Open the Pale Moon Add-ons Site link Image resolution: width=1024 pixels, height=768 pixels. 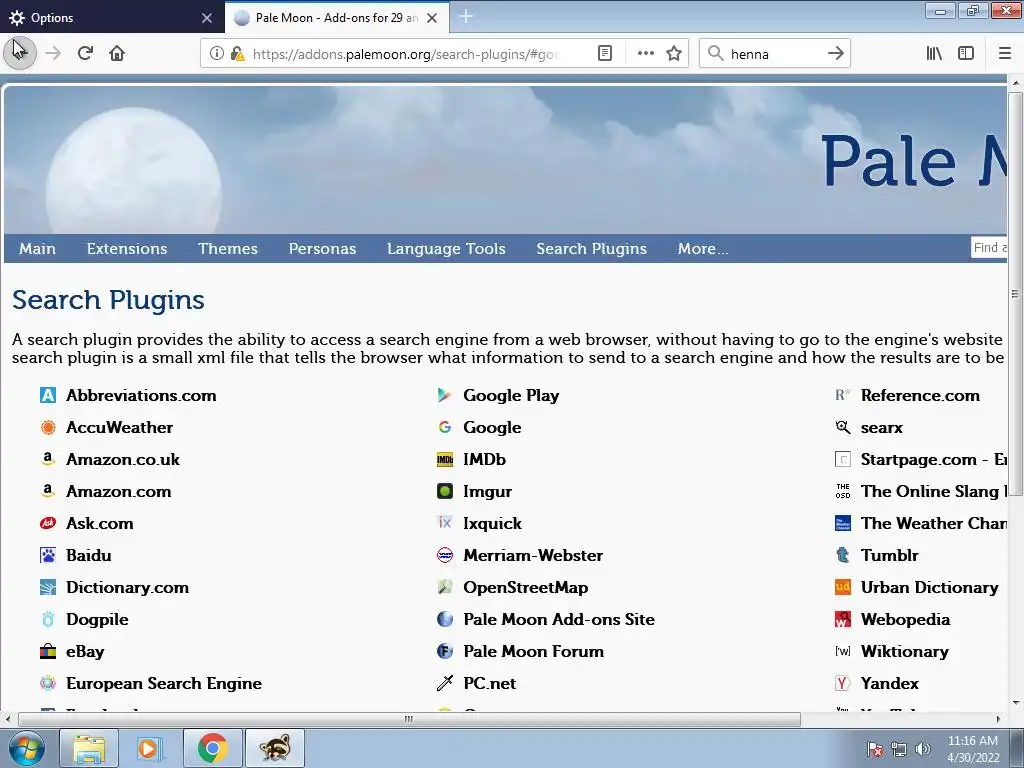(559, 619)
